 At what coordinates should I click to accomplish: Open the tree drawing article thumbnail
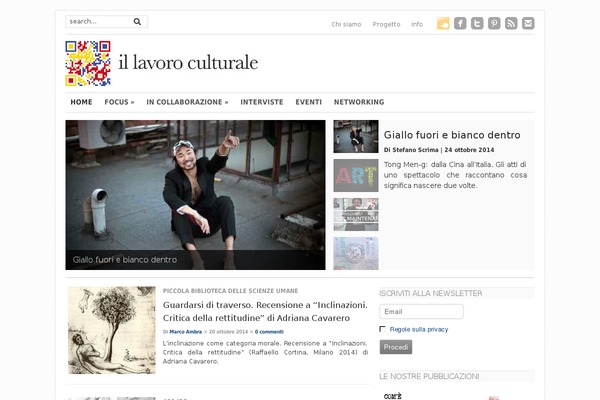pos(112,330)
